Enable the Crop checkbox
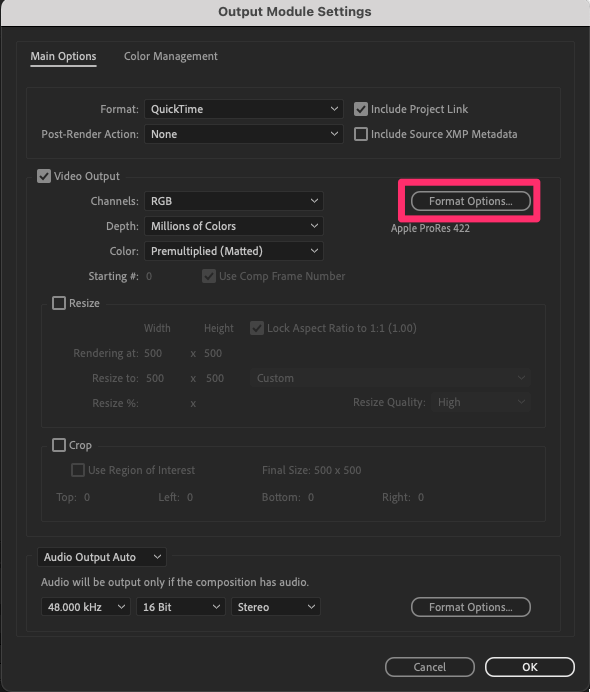 click(59, 445)
